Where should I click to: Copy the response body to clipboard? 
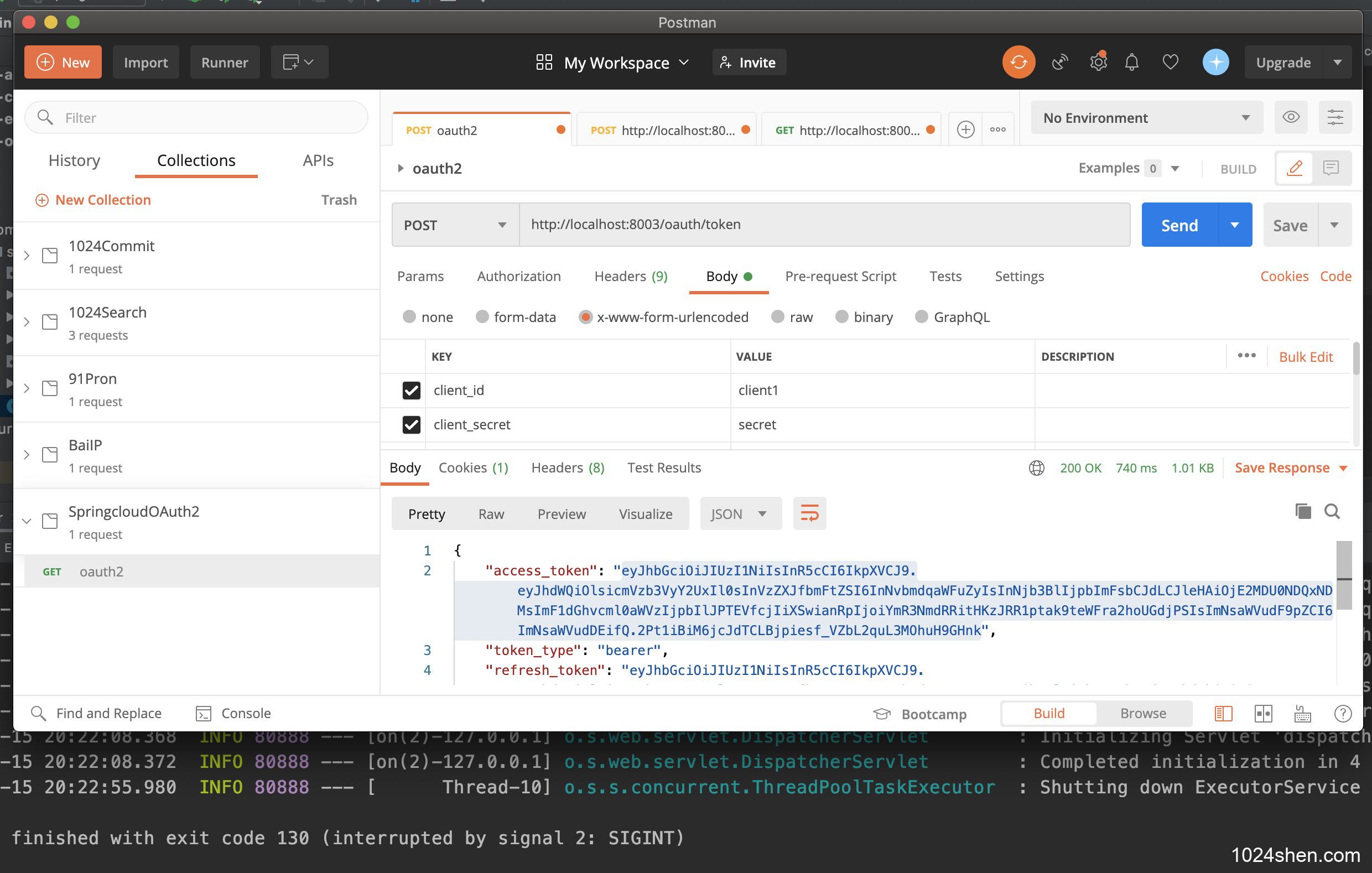pyautogui.click(x=1302, y=511)
